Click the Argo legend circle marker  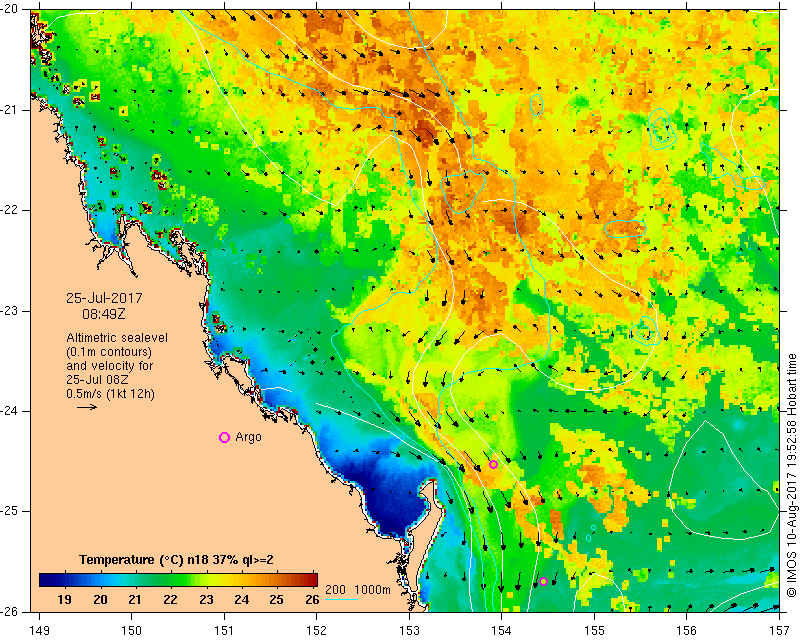point(224,437)
